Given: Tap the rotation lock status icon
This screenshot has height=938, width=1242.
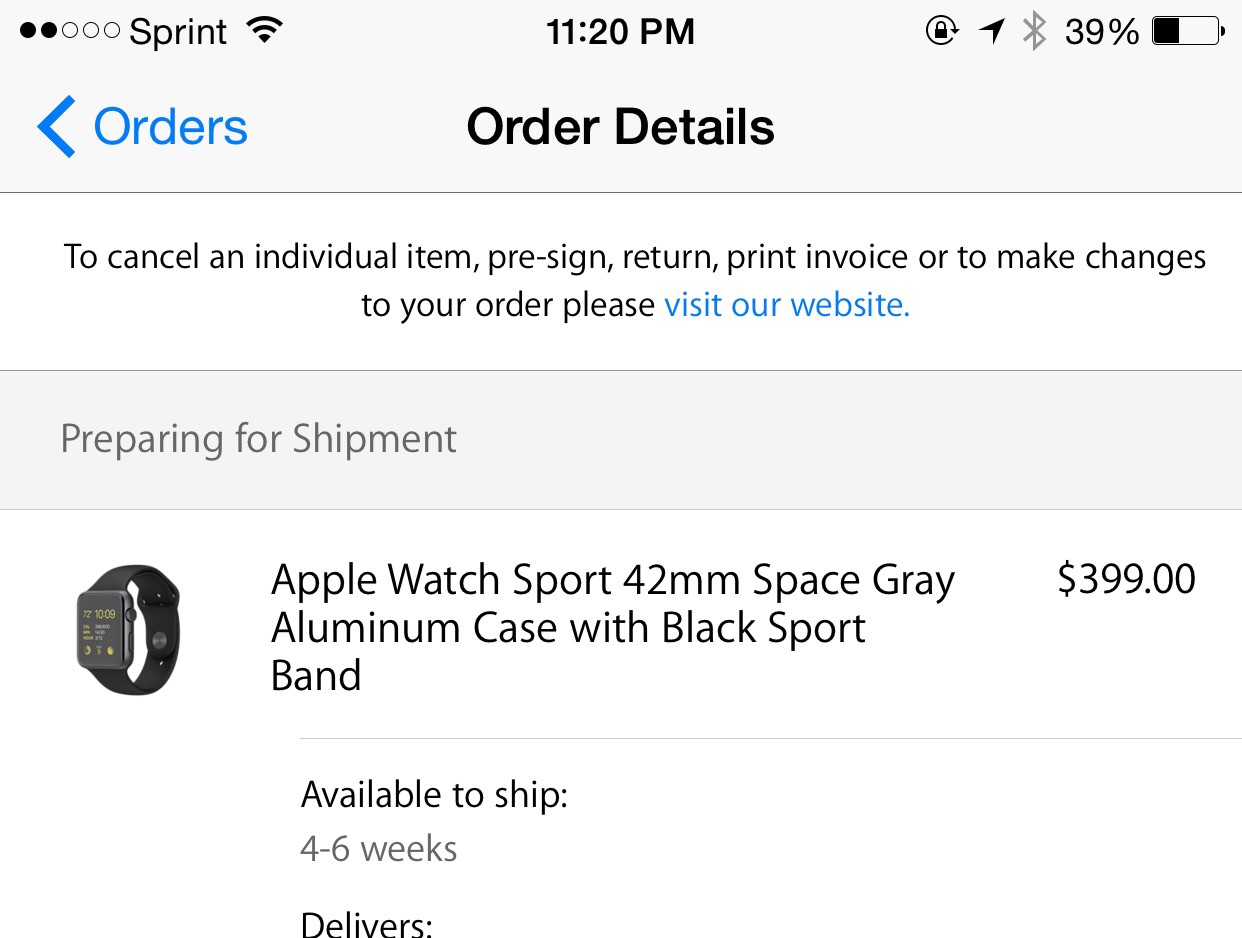Looking at the screenshot, I should (x=941, y=32).
